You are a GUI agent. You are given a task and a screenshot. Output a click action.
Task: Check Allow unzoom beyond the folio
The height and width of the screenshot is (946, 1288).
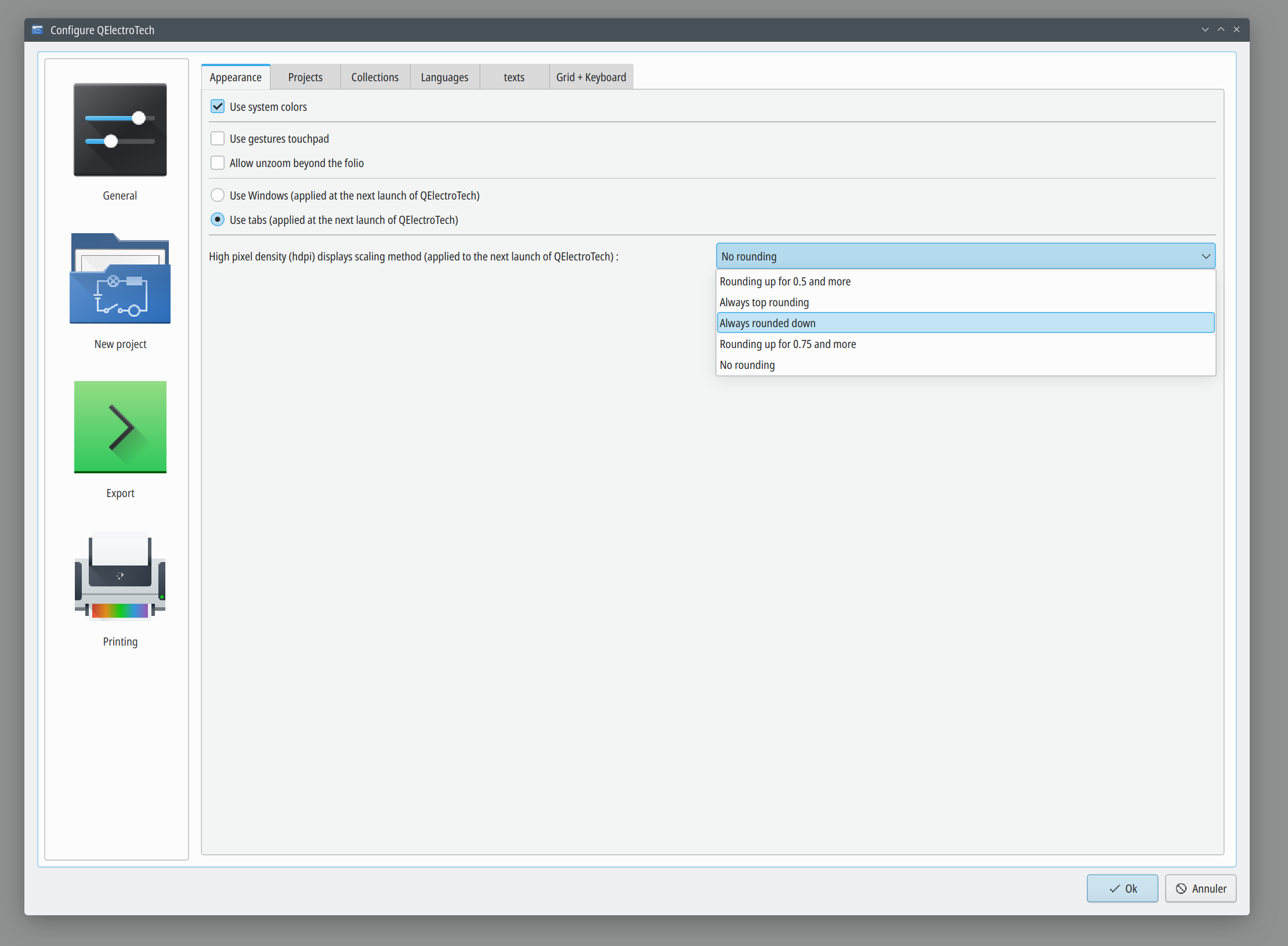(x=218, y=163)
